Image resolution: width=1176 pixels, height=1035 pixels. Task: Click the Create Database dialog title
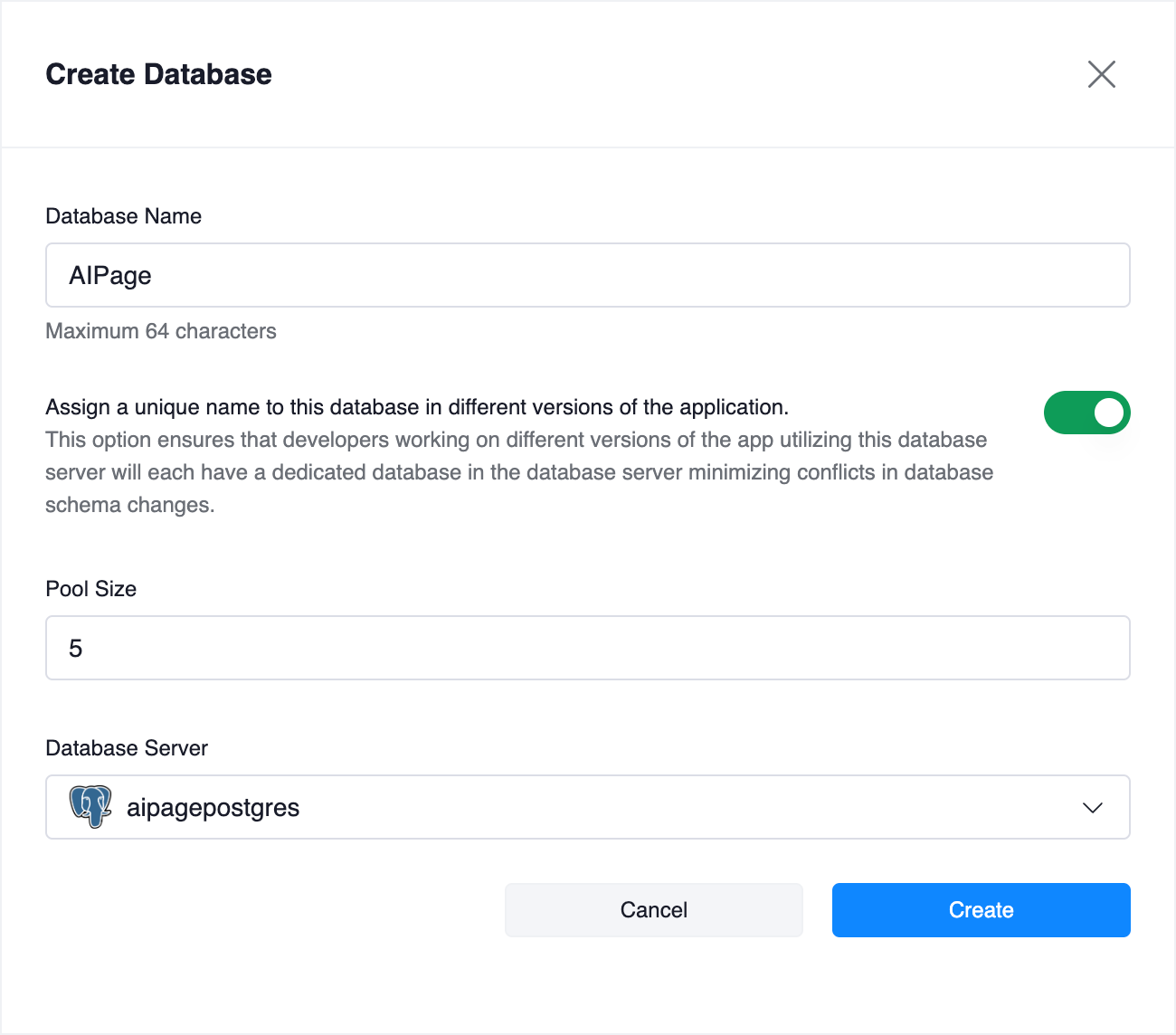pos(158,74)
